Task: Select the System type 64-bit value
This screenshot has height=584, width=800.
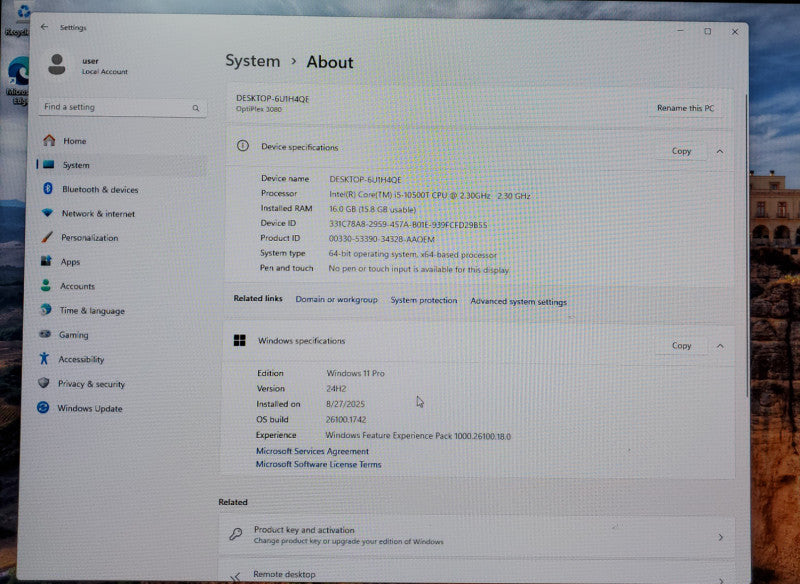Action: click(412, 255)
